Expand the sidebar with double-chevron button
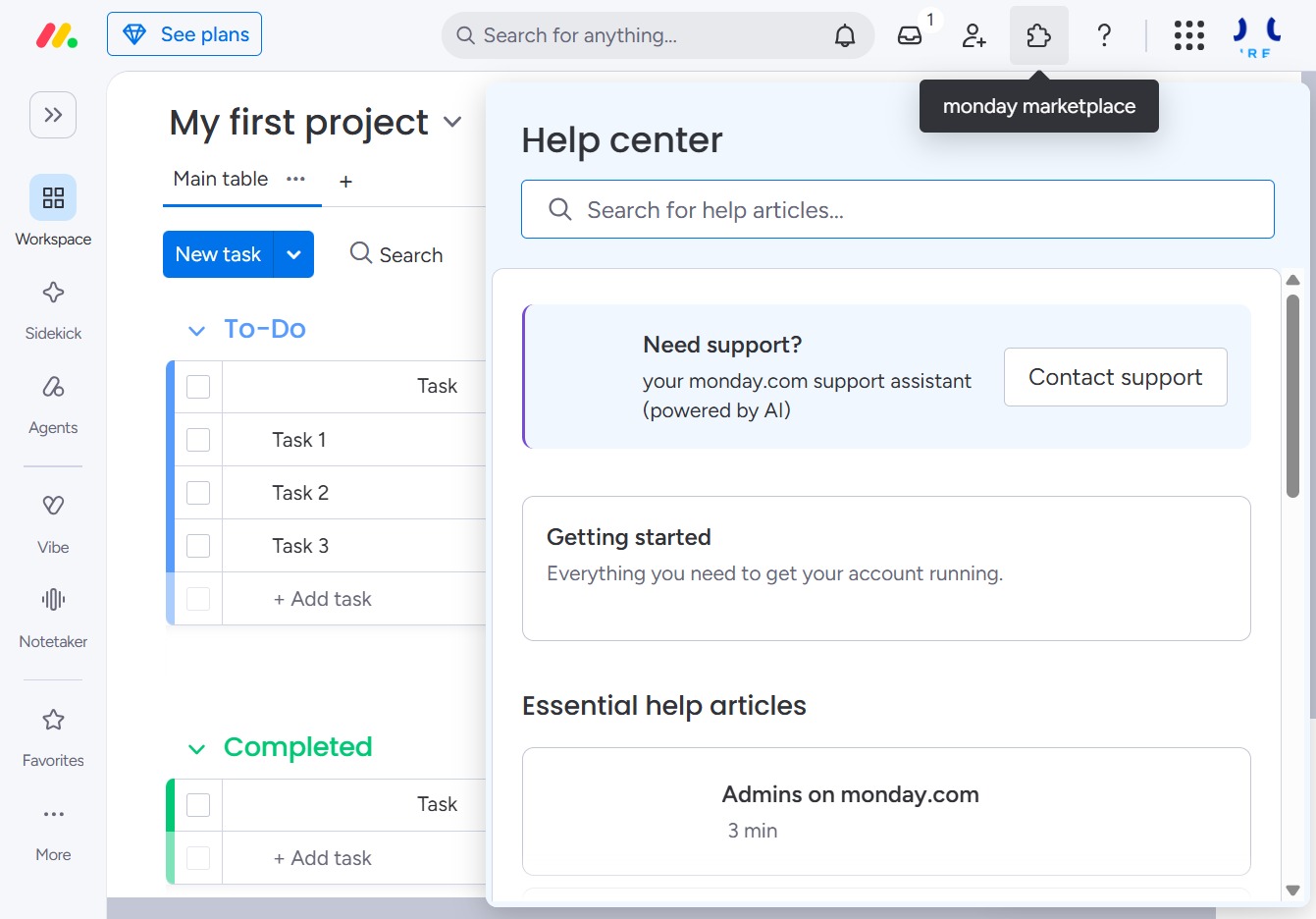 (53, 115)
